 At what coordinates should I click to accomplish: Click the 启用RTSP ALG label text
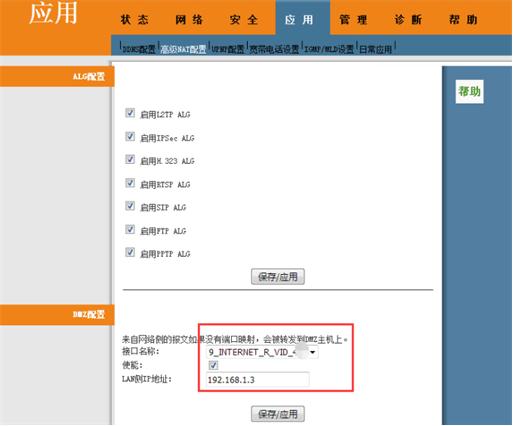[165, 184]
